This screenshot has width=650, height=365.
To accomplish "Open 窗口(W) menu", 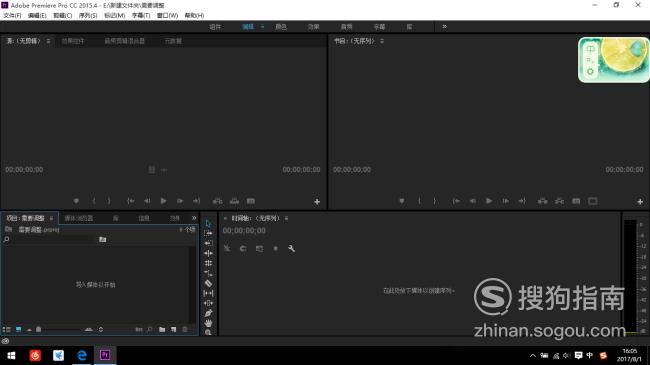I will point(167,15).
